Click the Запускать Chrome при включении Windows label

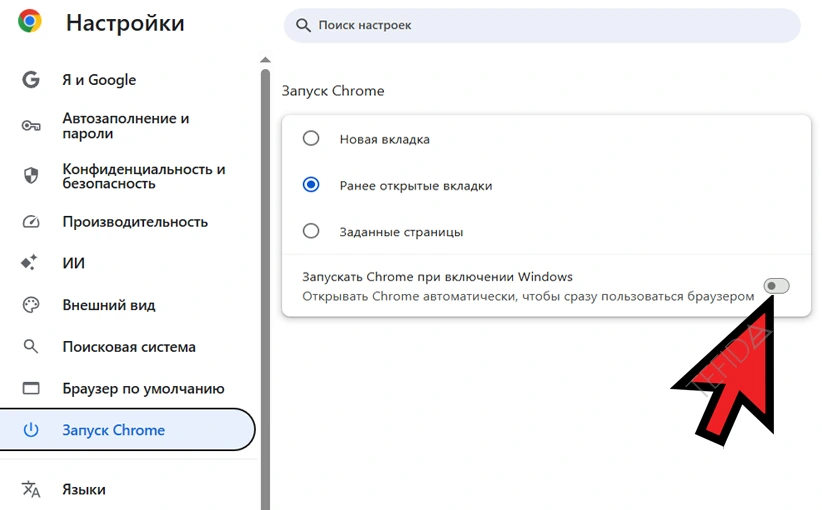437,277
